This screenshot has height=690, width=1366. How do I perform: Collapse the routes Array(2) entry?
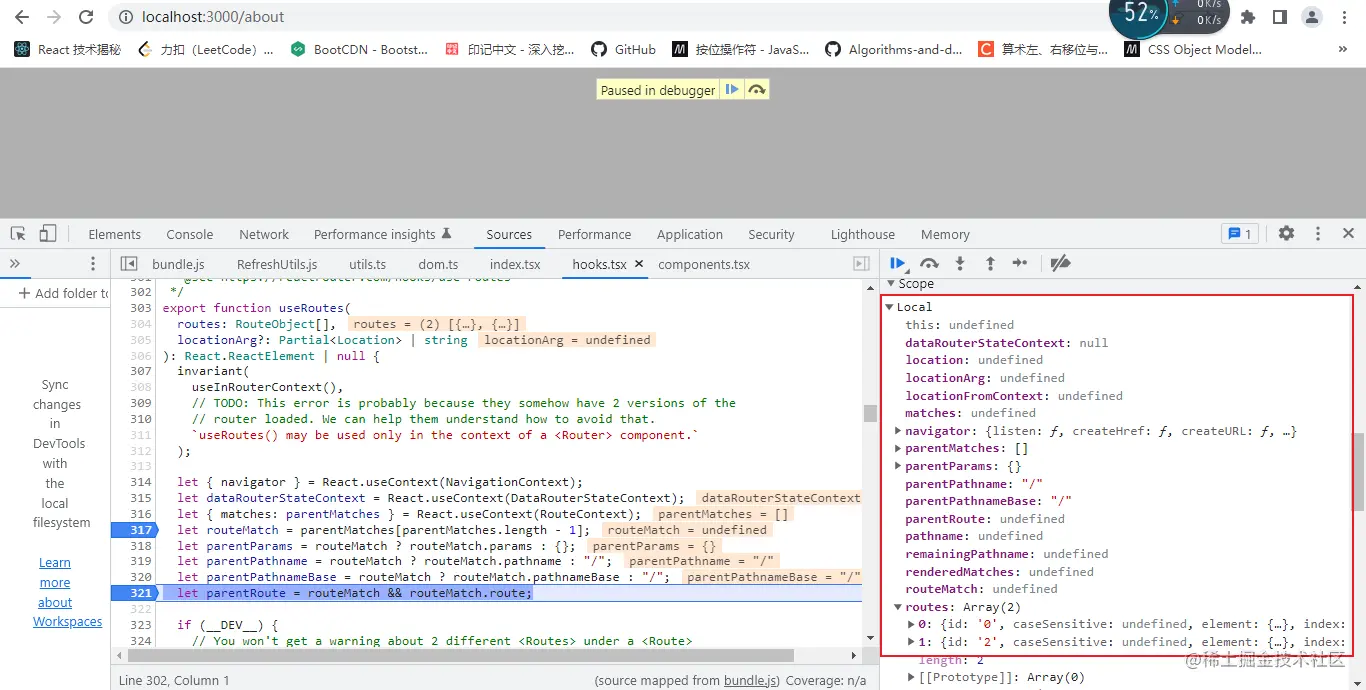[898, 606]
